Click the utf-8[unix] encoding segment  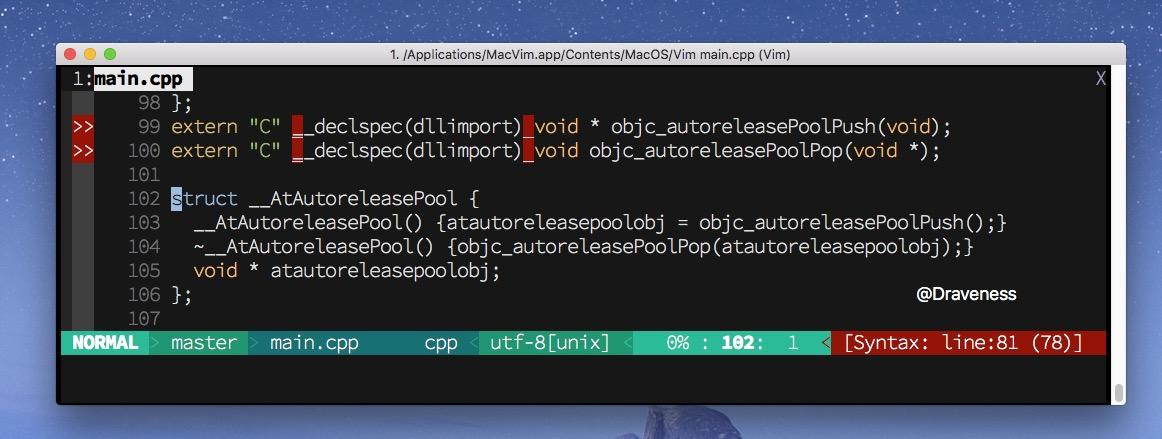click(549, 343)
